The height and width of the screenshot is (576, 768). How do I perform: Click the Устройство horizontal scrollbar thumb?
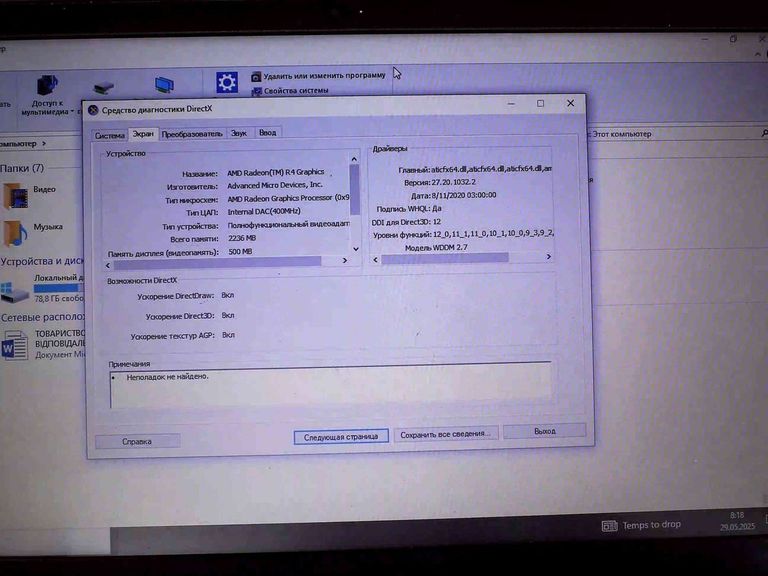click(x=217, y=263)
